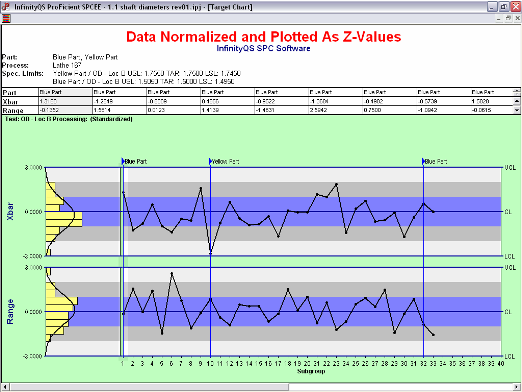Click the striped chart document icon

tap(6, 18)
